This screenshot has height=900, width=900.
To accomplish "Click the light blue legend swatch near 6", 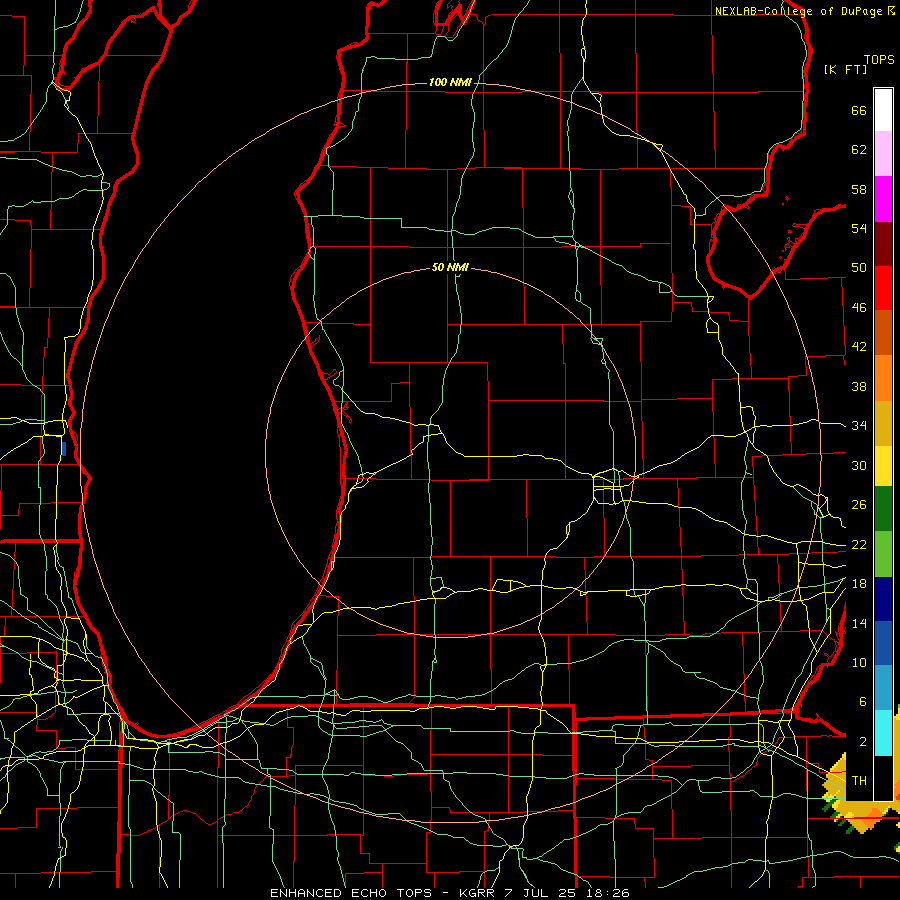I will [883, 688].
